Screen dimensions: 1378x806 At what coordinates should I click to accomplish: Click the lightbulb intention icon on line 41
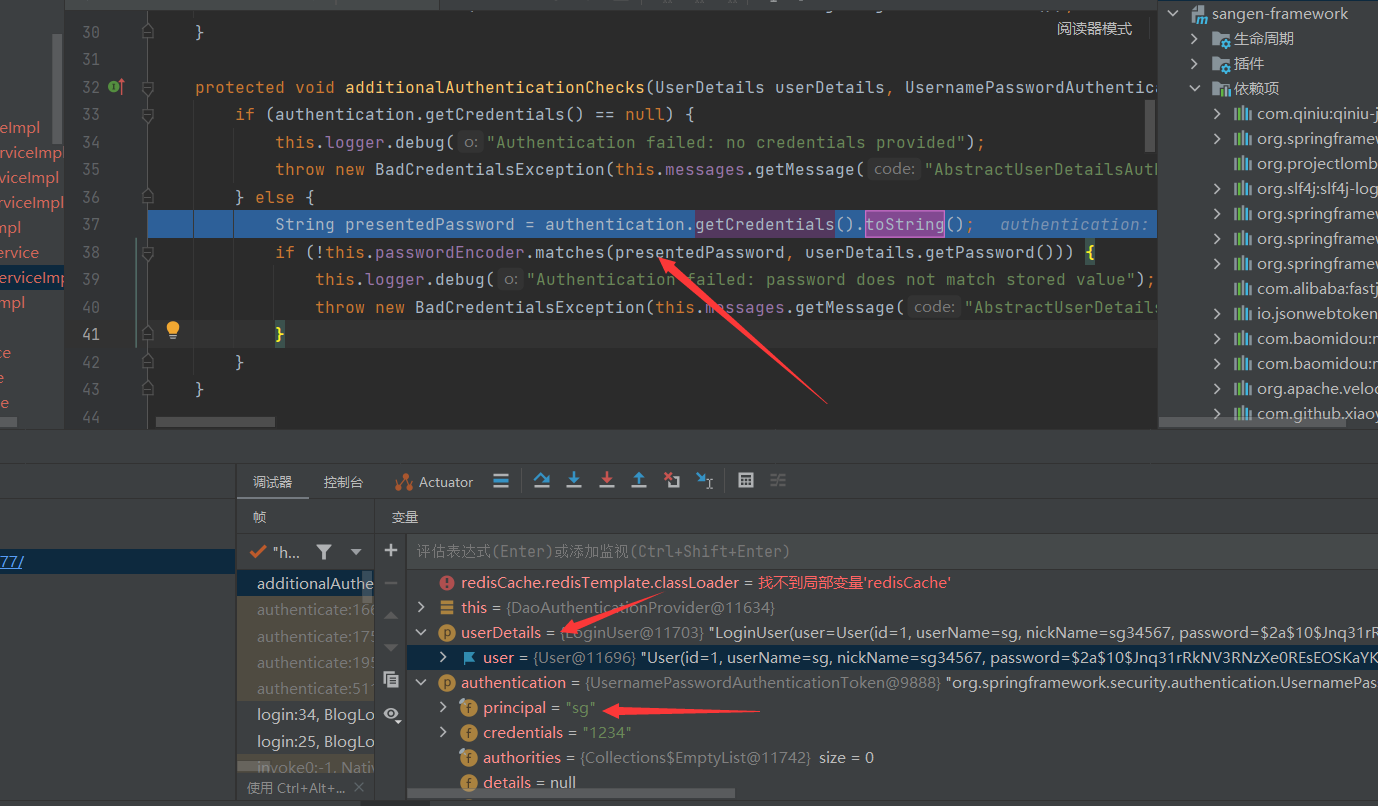[172, 329]
